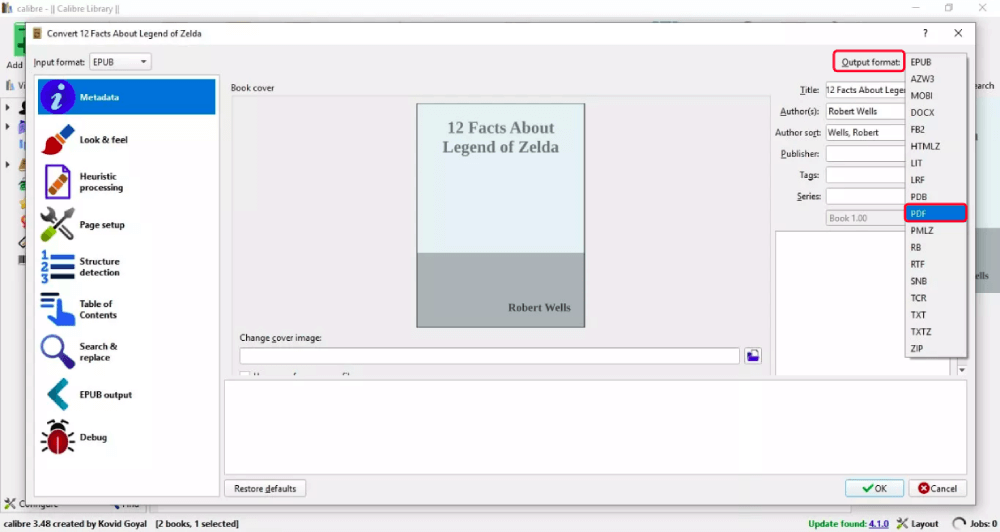Open EPUB output settings
1000x532 pixels.
tap(104, 395)
